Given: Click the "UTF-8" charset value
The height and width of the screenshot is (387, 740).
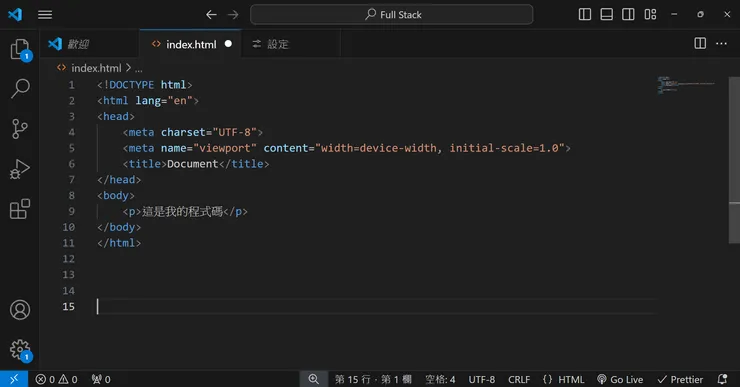Looking at the screenshot, I should [235, 132].
